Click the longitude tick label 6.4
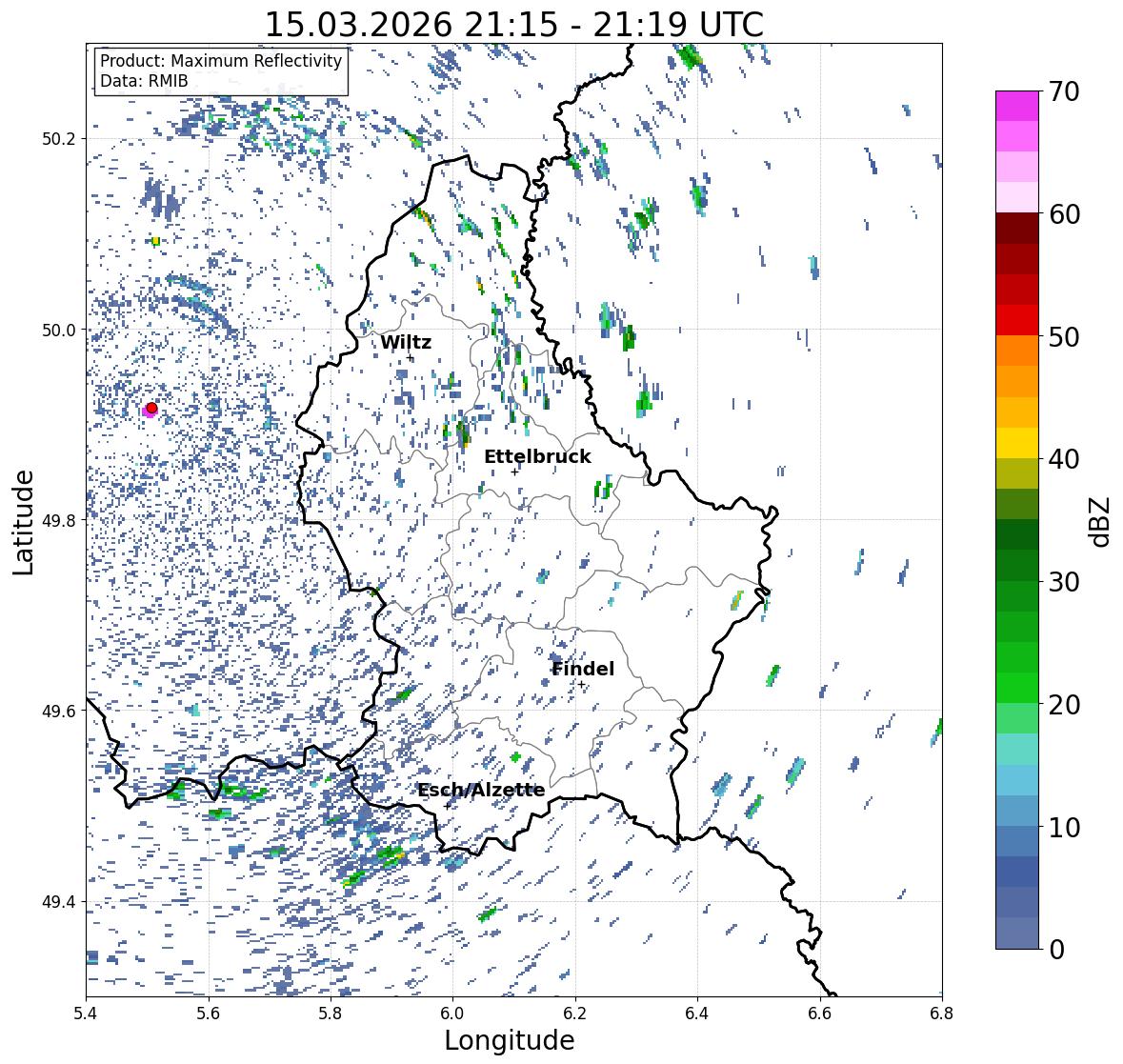Image resolution: width=1123 pixels, height=1064 pixels. [697, 1014]
